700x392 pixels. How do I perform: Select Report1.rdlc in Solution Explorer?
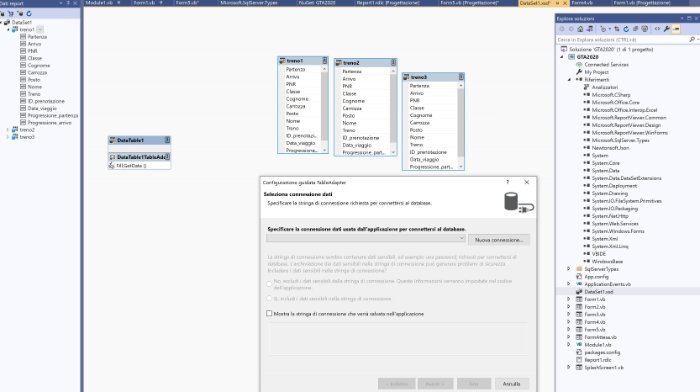pos(598,360)
